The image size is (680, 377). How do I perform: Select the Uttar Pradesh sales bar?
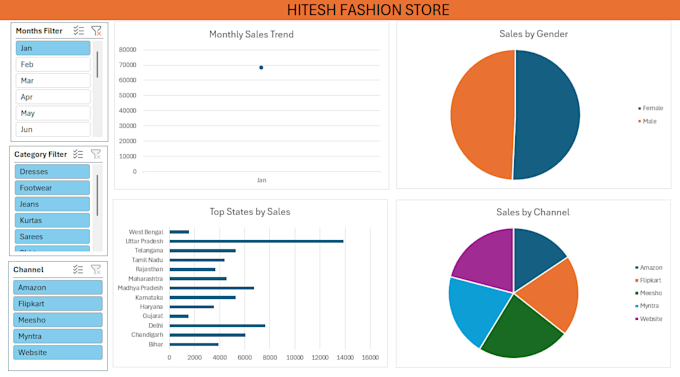[x=256, y=241]
